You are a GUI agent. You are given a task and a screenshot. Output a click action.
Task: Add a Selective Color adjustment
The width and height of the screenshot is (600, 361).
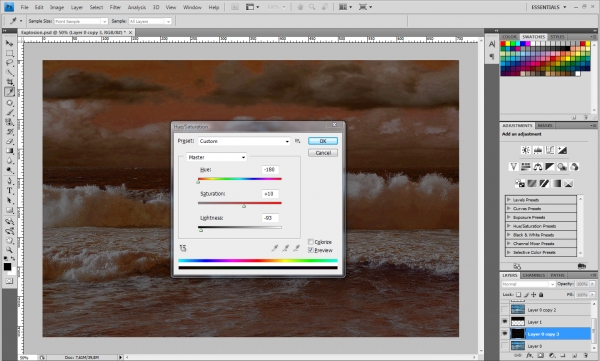pos(569,183)
